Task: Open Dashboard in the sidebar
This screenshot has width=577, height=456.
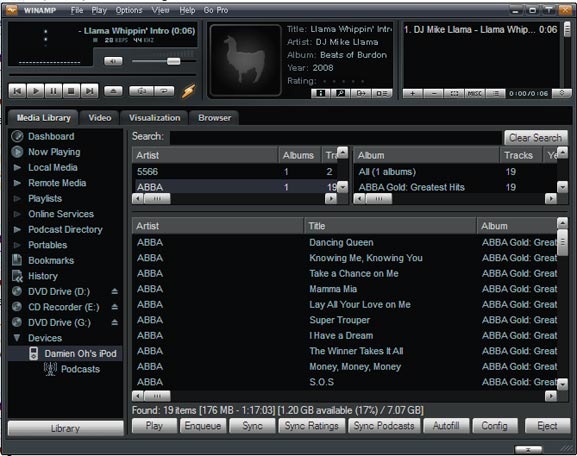Action: (x=51, y=137)
